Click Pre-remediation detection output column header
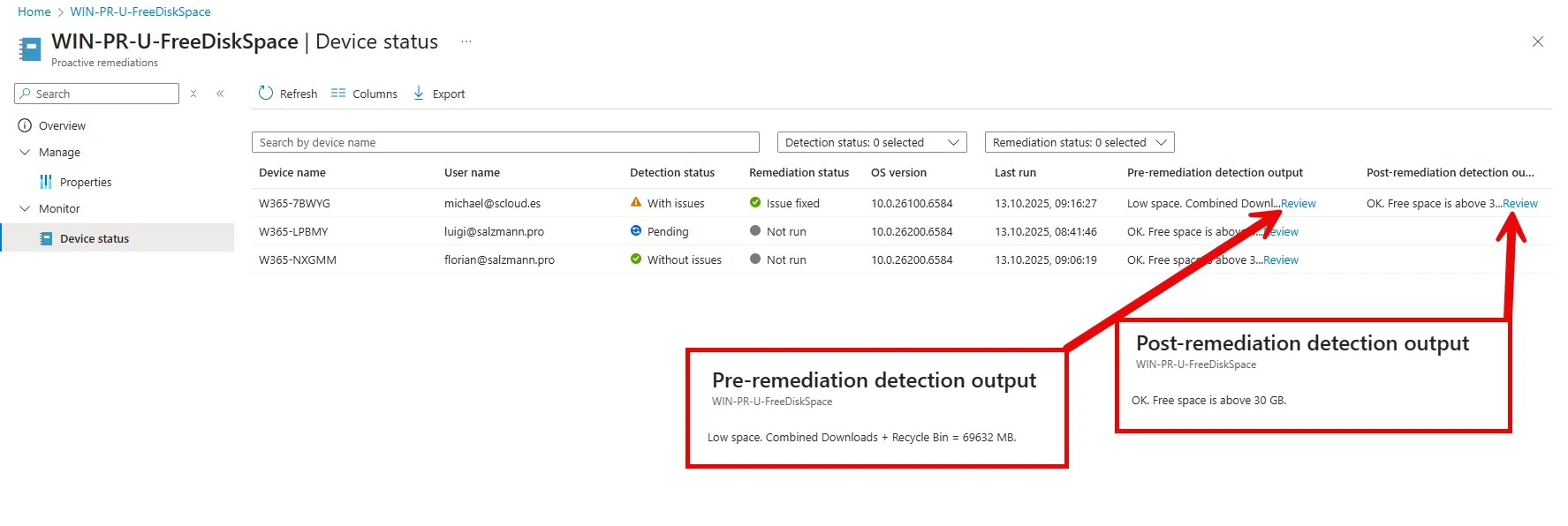This screenshot has height=526, width=1568. coord(1215,172)
